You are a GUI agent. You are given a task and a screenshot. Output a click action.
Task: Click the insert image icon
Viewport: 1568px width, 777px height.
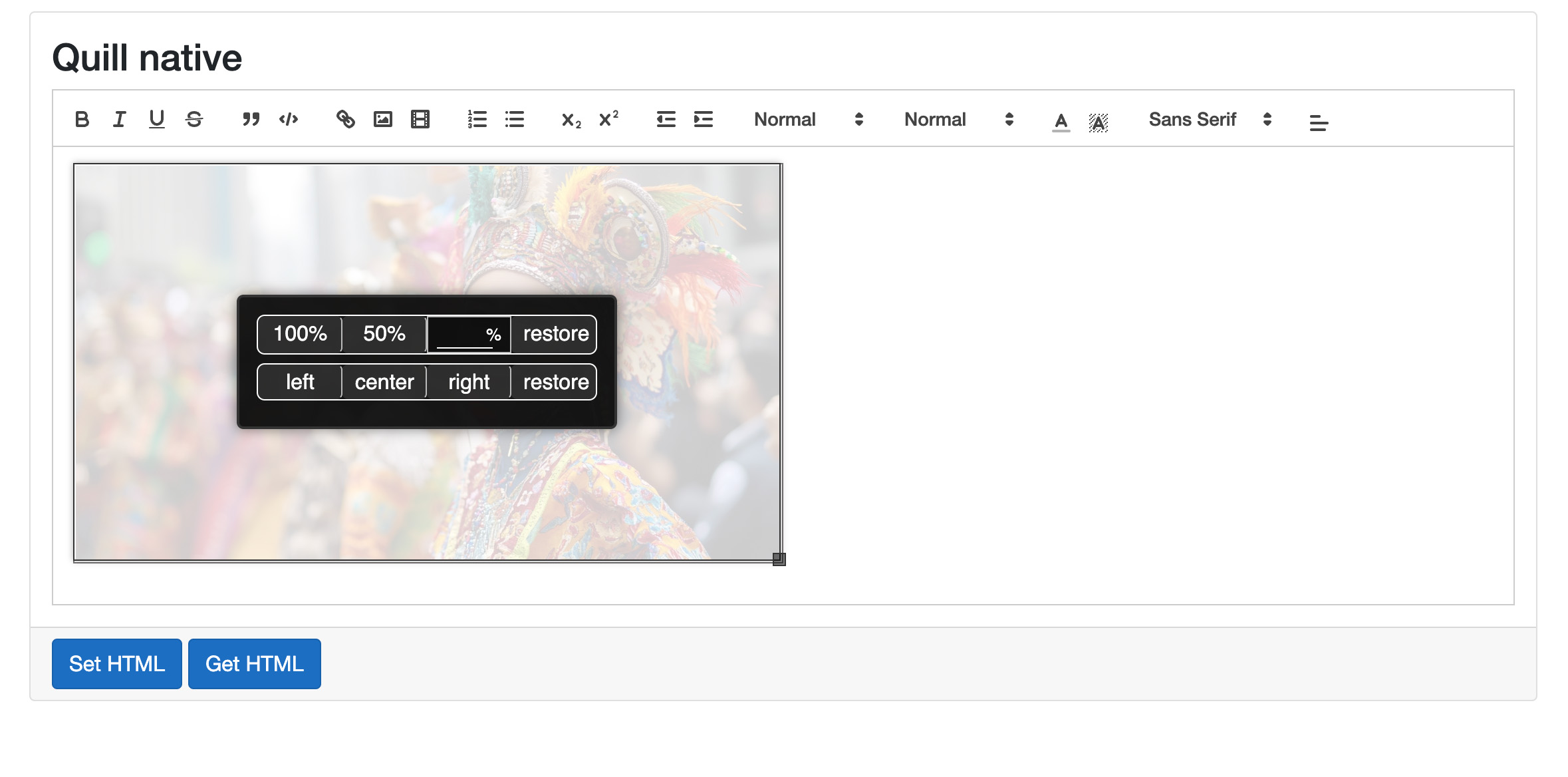click(x=382, y=119)
